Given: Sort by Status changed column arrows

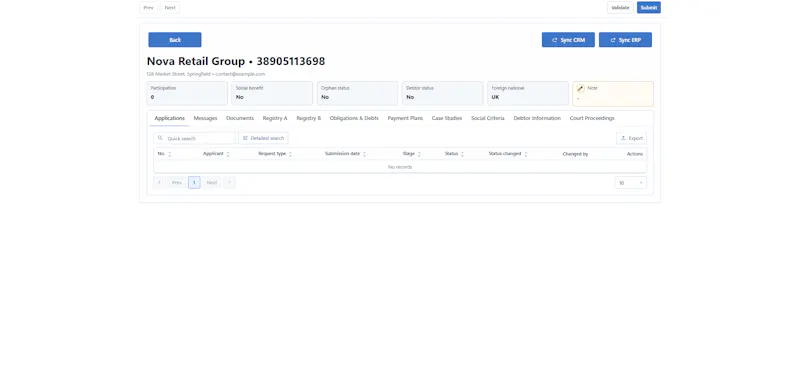Looking at the screenshot, I should click(526, 154).
